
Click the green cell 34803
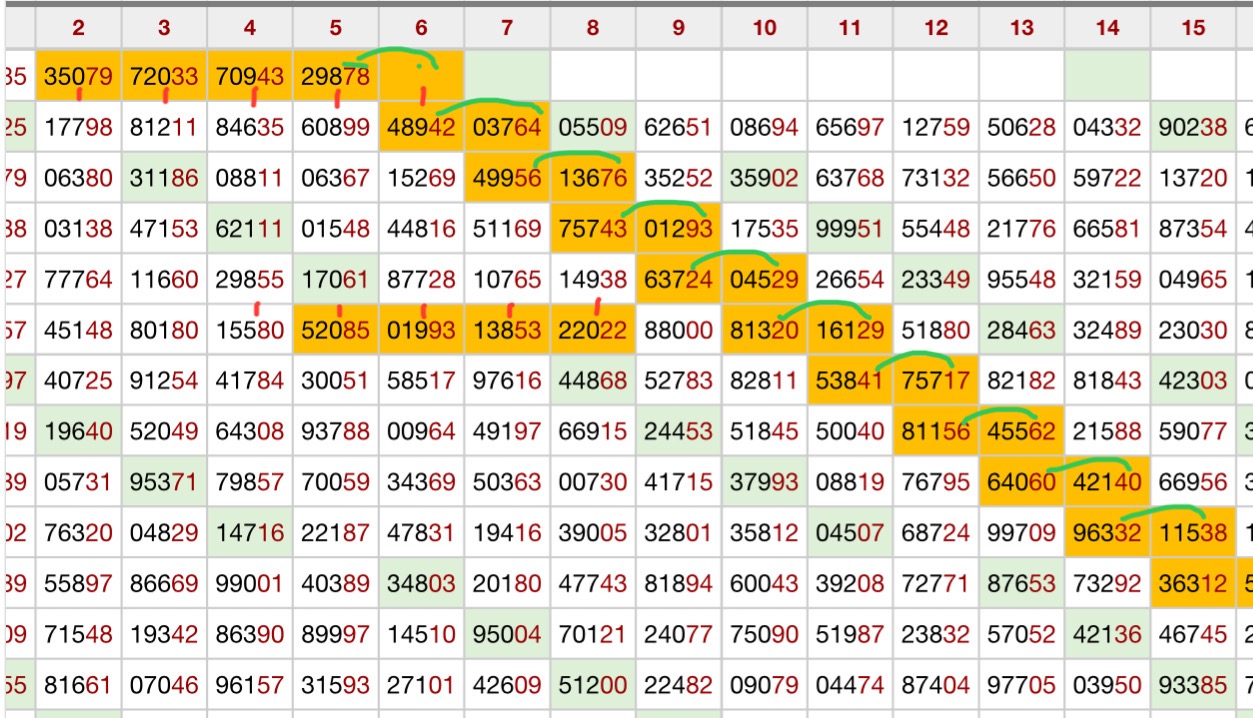tap(421, 583)
